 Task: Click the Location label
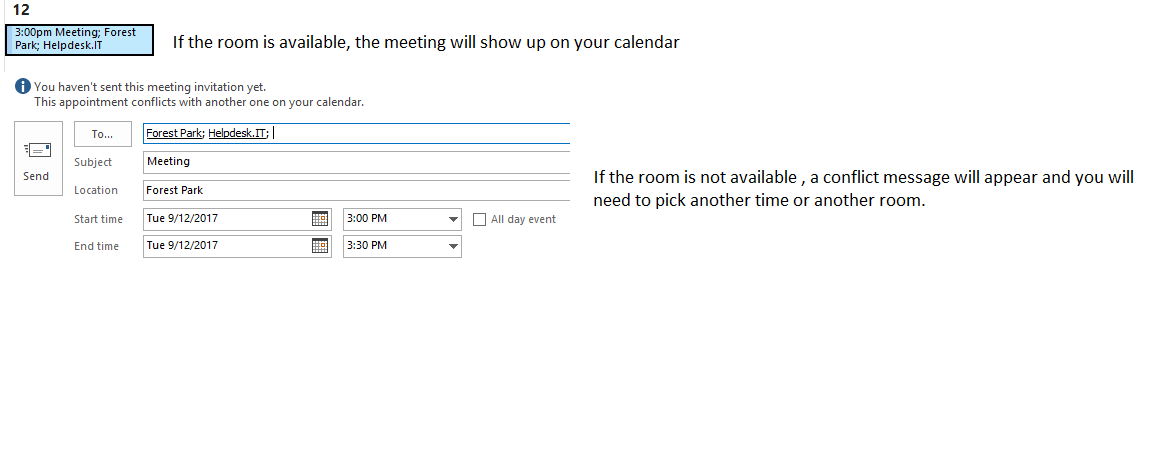(96, 190)
